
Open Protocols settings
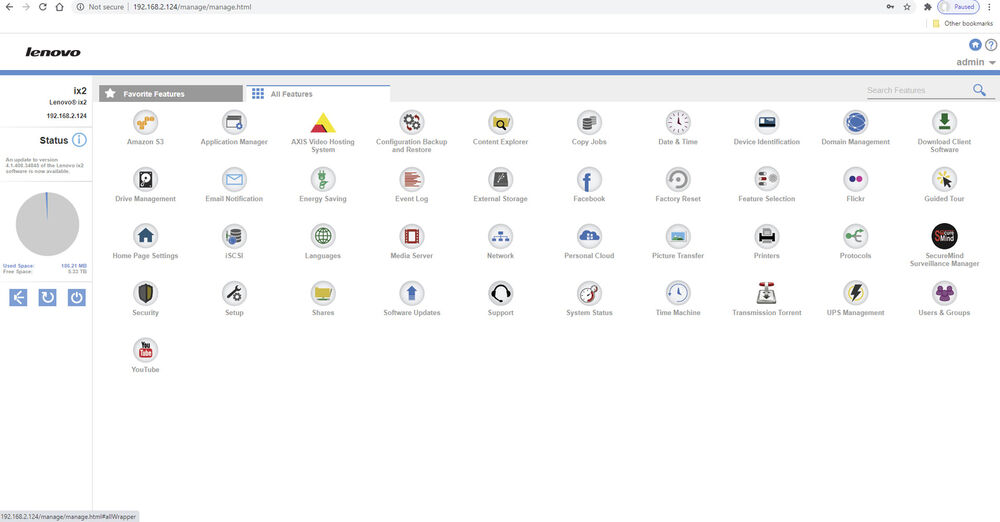[x=855, y=236]
